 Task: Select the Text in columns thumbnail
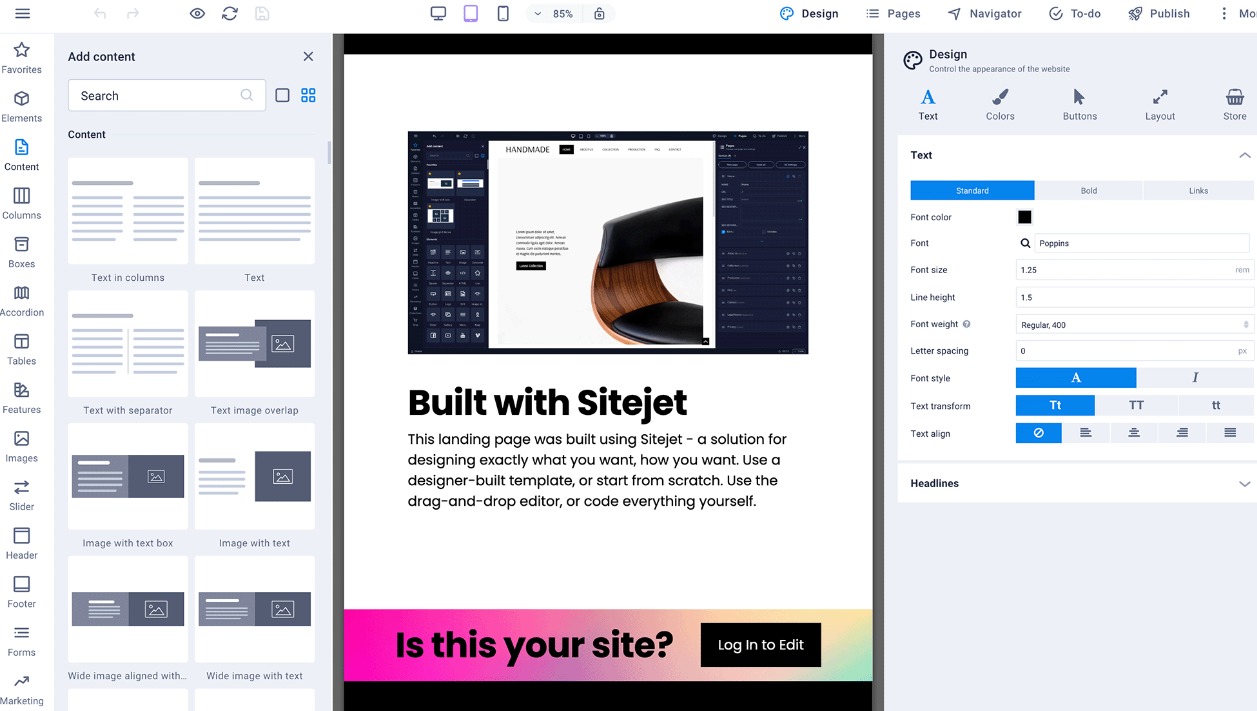pos(128,211)
